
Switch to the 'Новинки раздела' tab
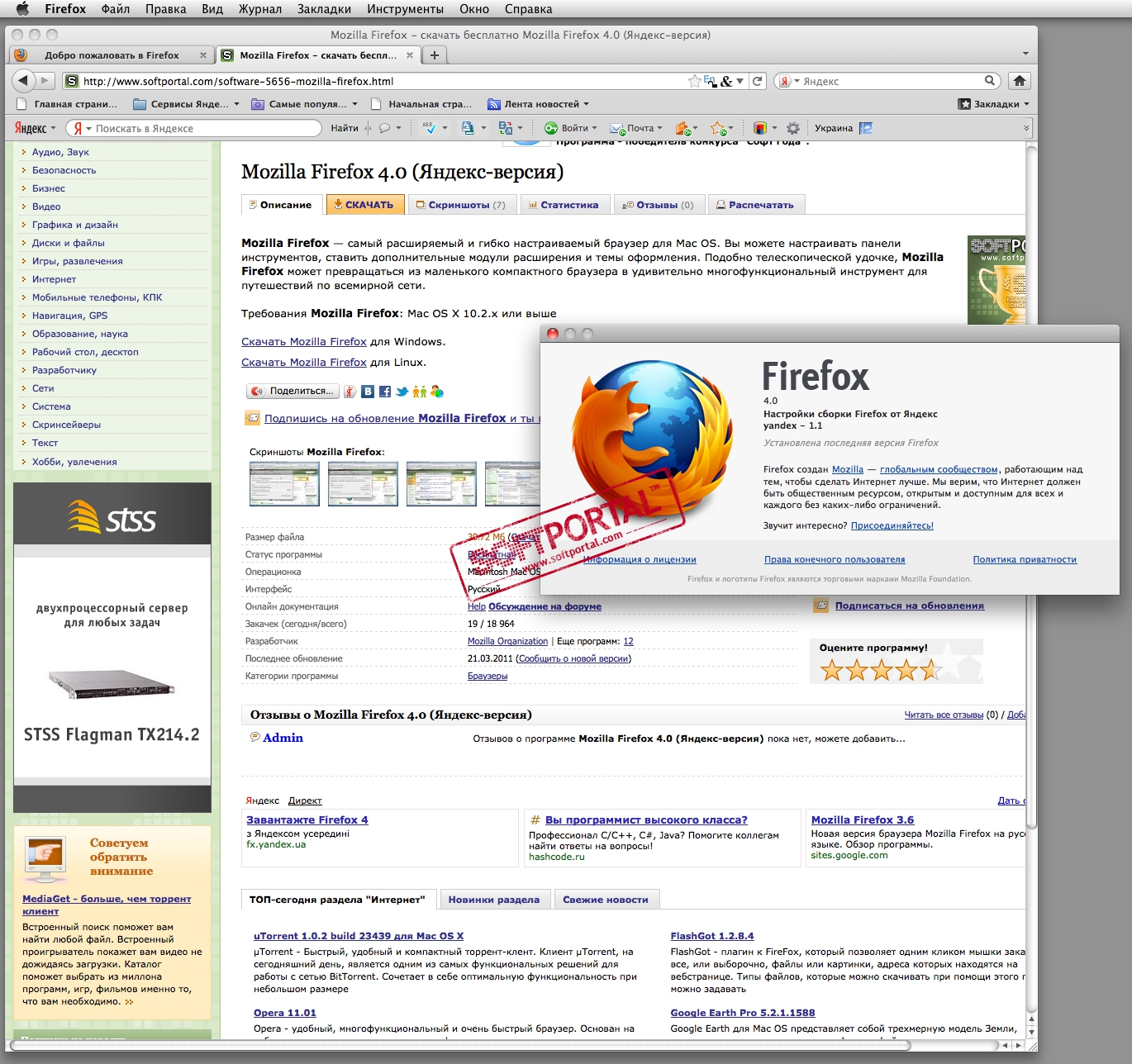pos(494,900)
